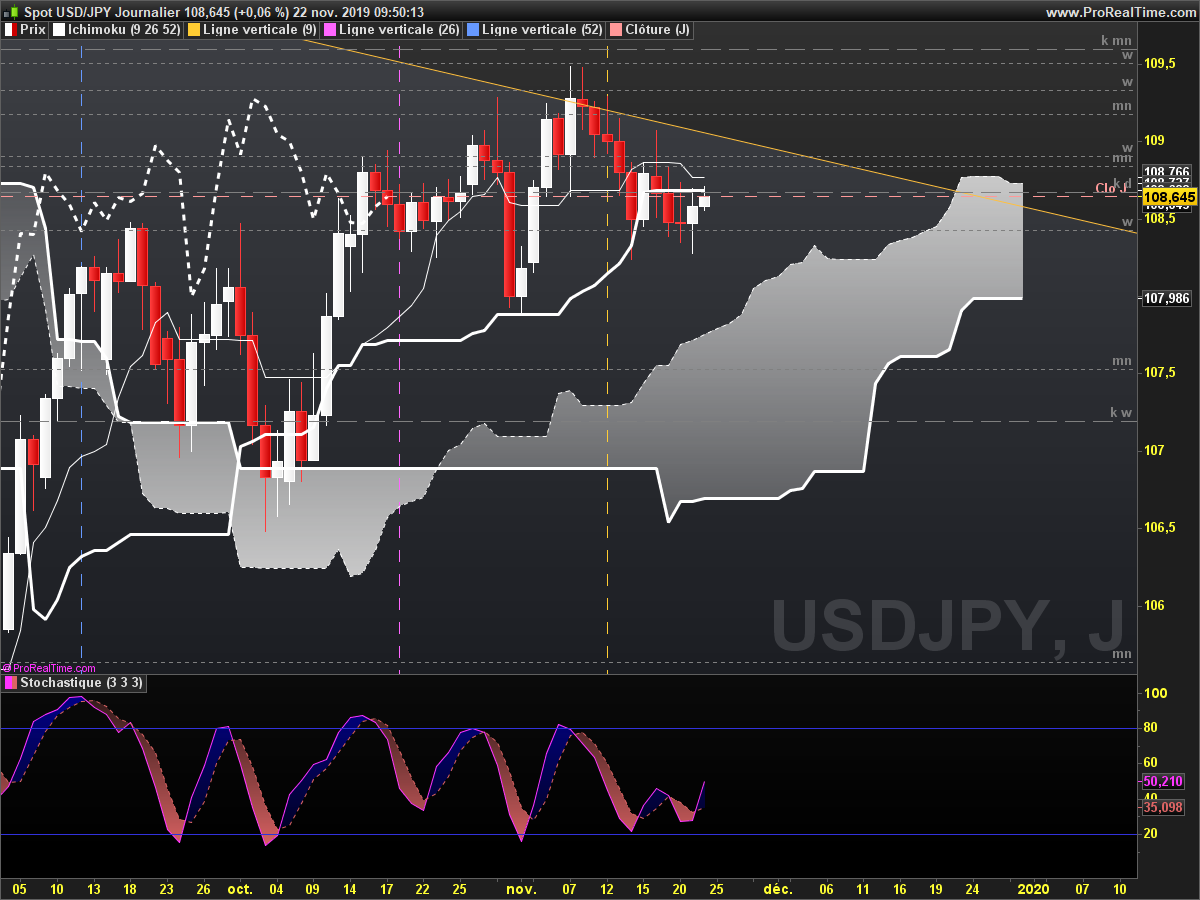Open the Ligne verticale (52) legend item
The image size is (1200, 900).
coord(534,30)
